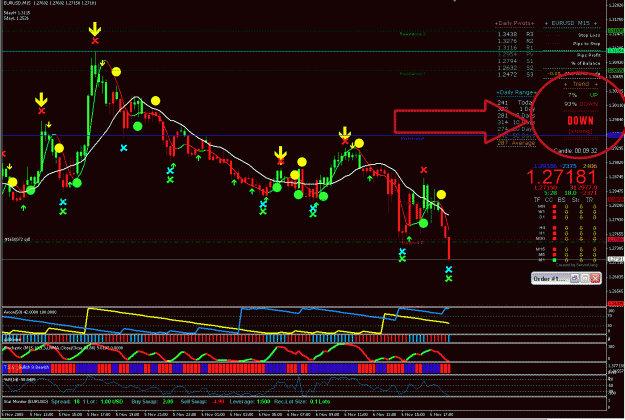This screenshot has height=420, width=625.
Task: Click the T.S.V Bullish/Bearish indicator label
Action: (x=26, y=367)
